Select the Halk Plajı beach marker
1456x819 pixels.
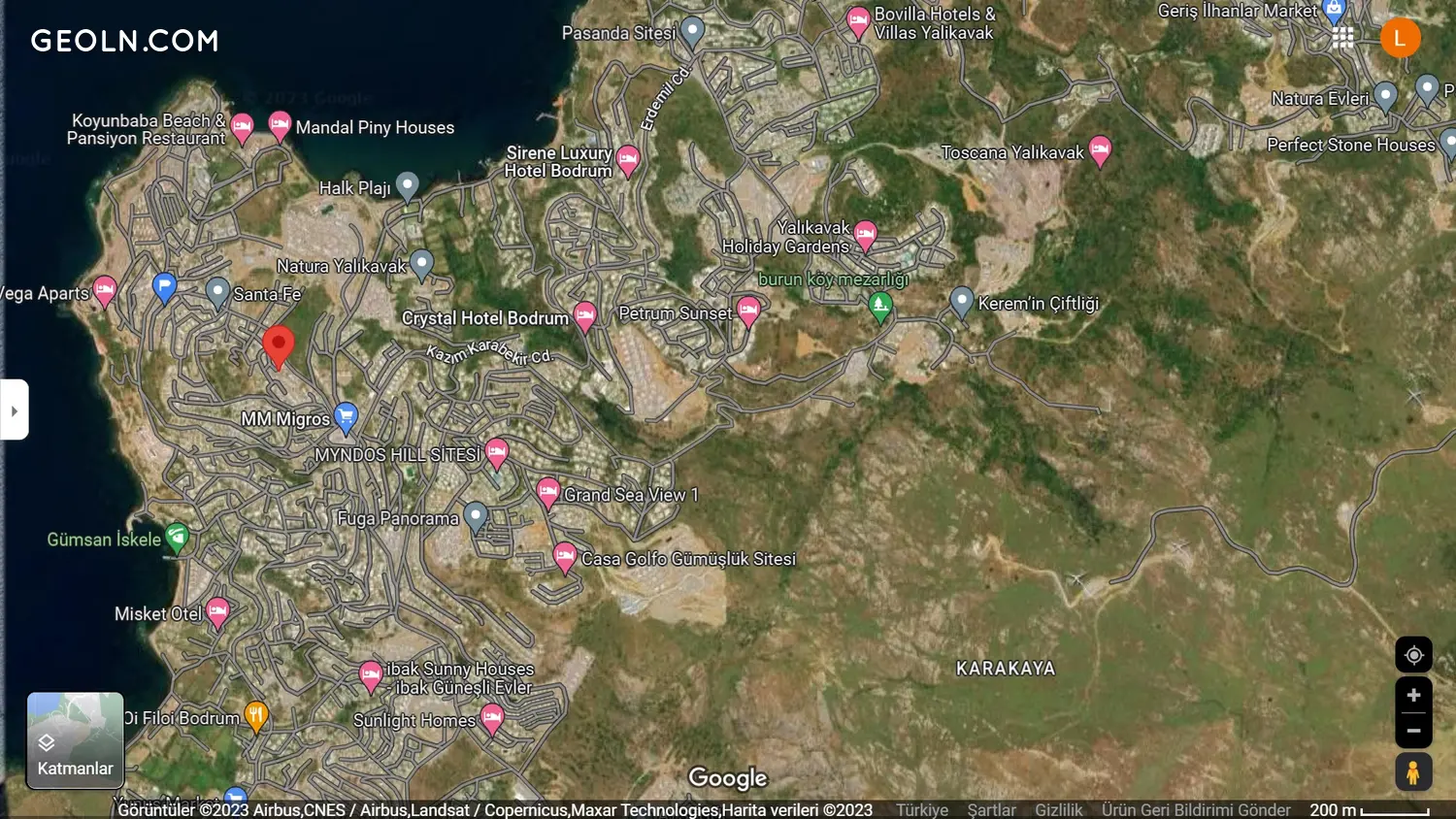pyautogui.click(x=408, y=185)
